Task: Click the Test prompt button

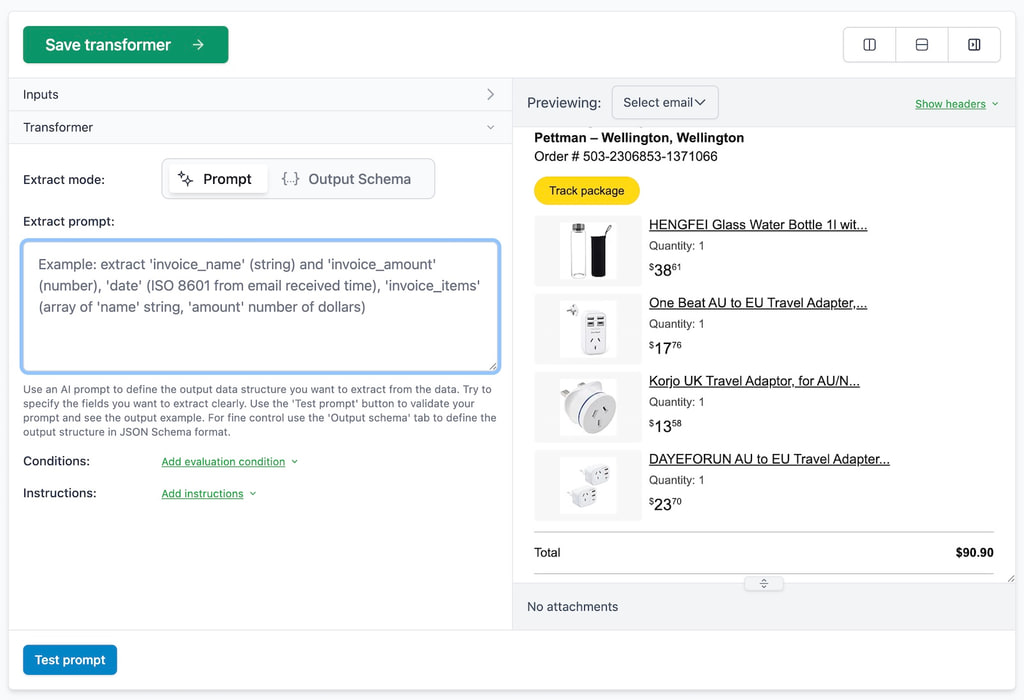Action: [70, 660]
